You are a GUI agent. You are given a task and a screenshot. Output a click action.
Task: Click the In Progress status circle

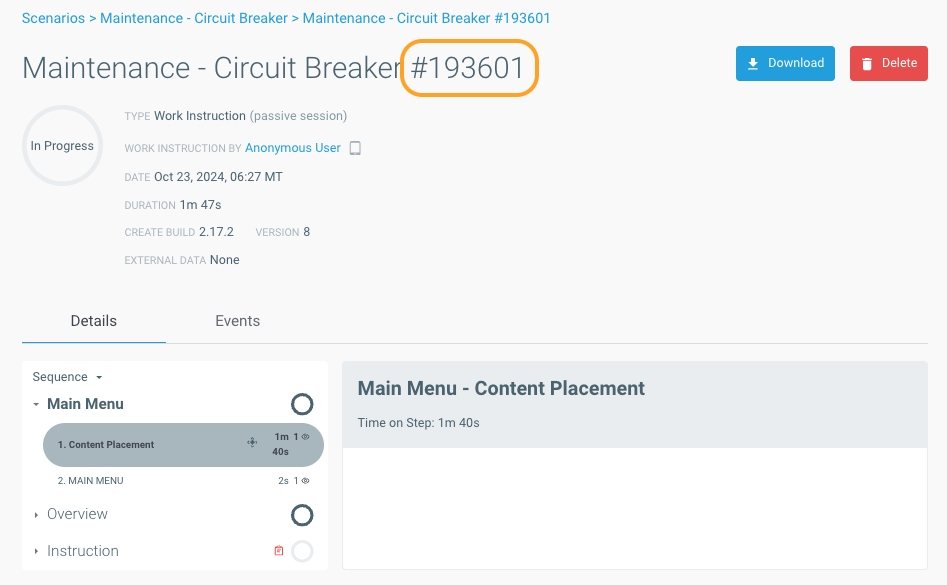pos(62,145)
